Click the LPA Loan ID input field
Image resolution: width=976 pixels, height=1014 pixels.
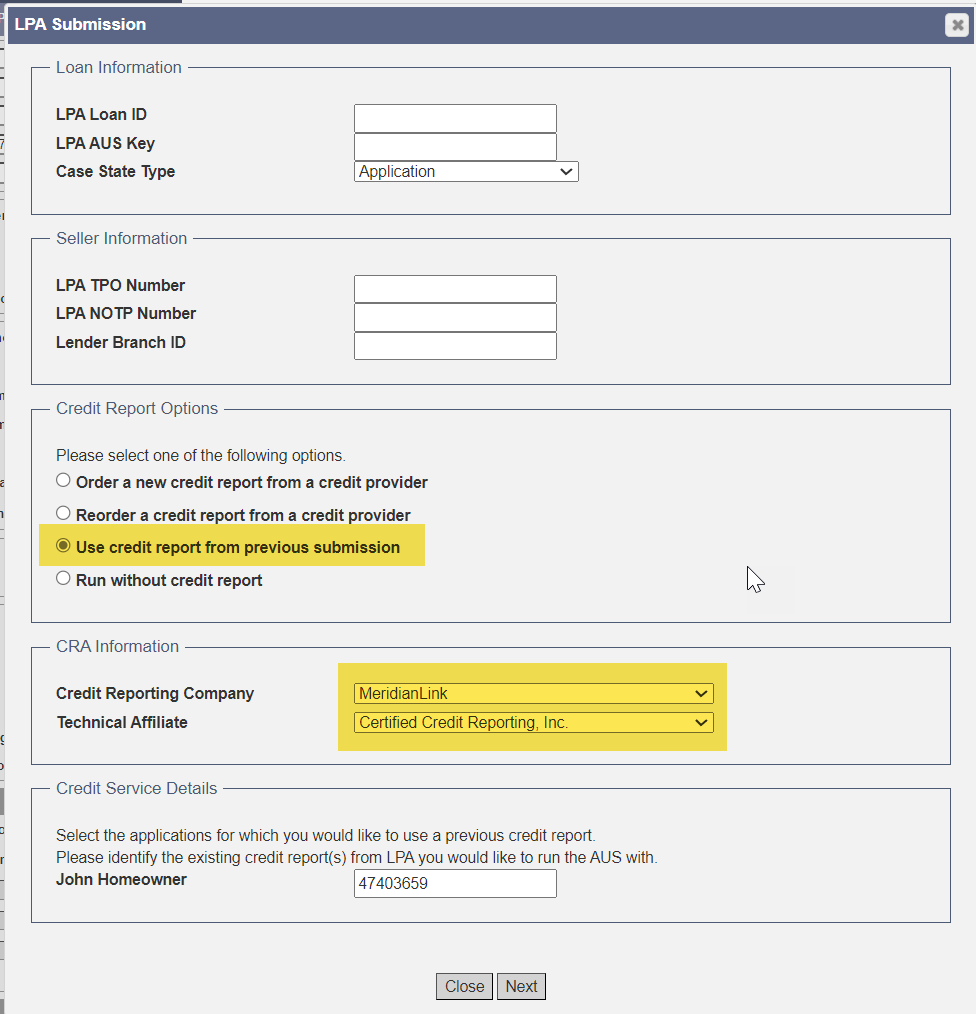click(455, 118)
